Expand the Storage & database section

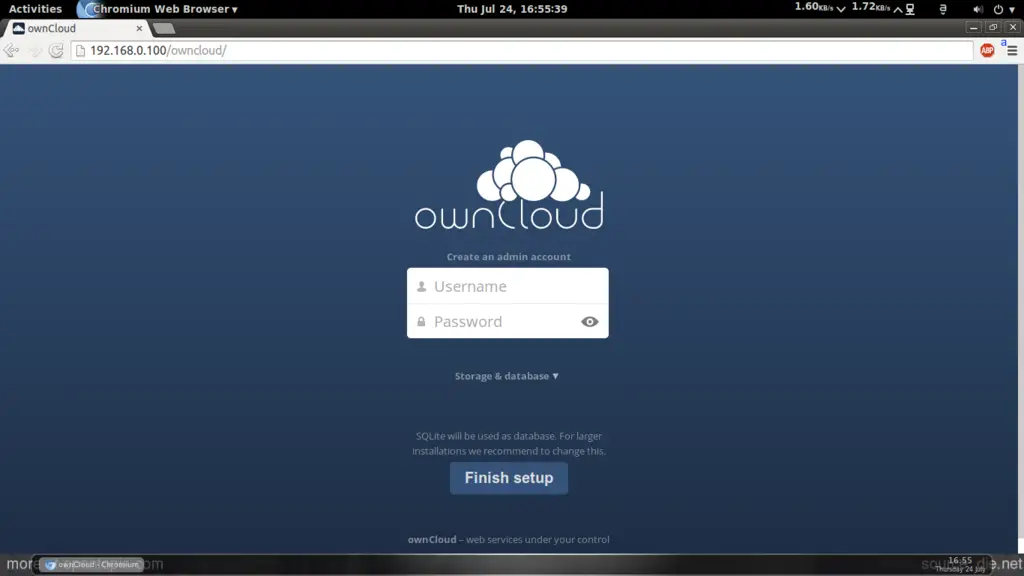pos(507,376)
